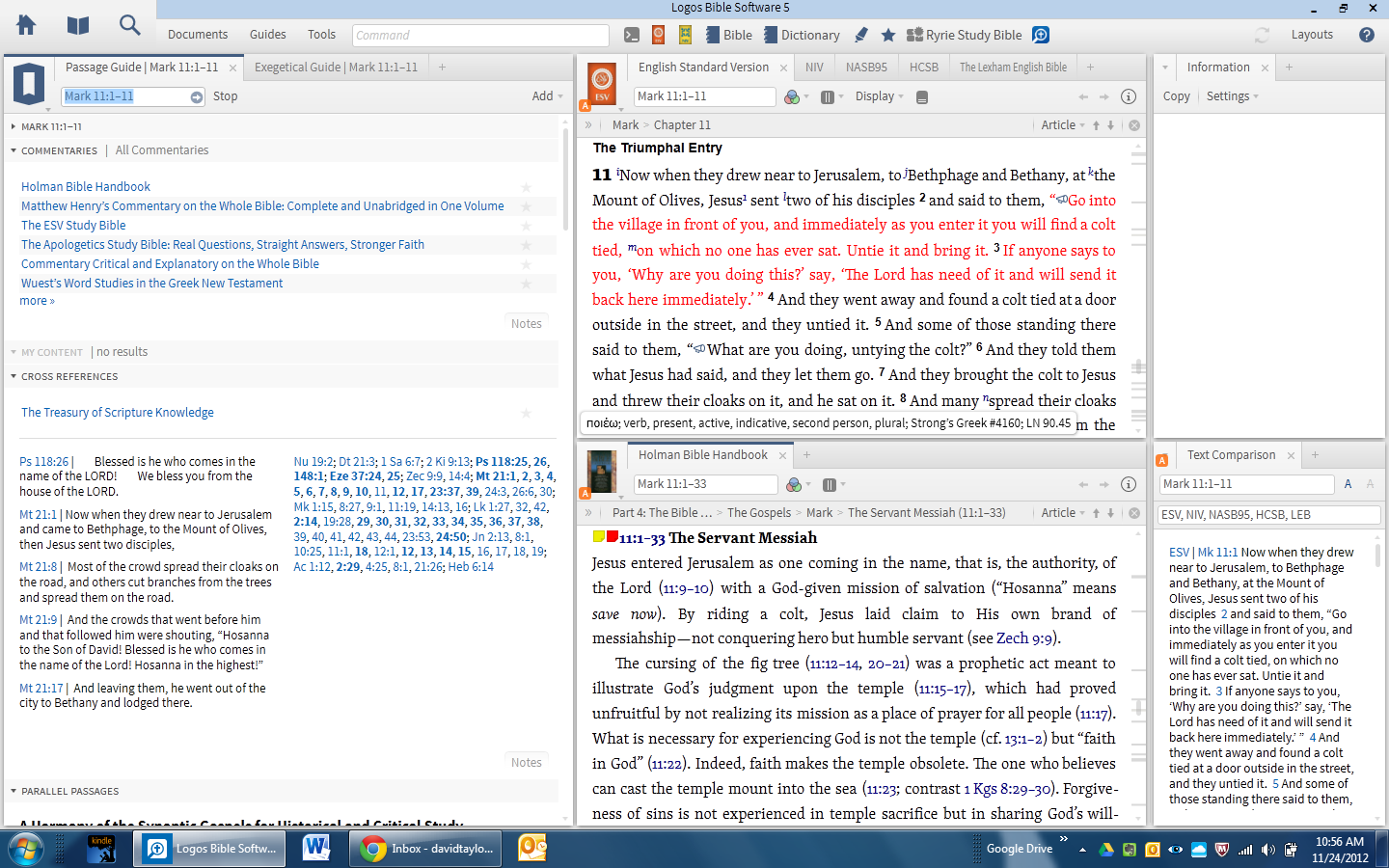Viewport: 1389px width, 868px height.
Task: Open Microsoft Word from the taskbar
Action: [315, 848]
